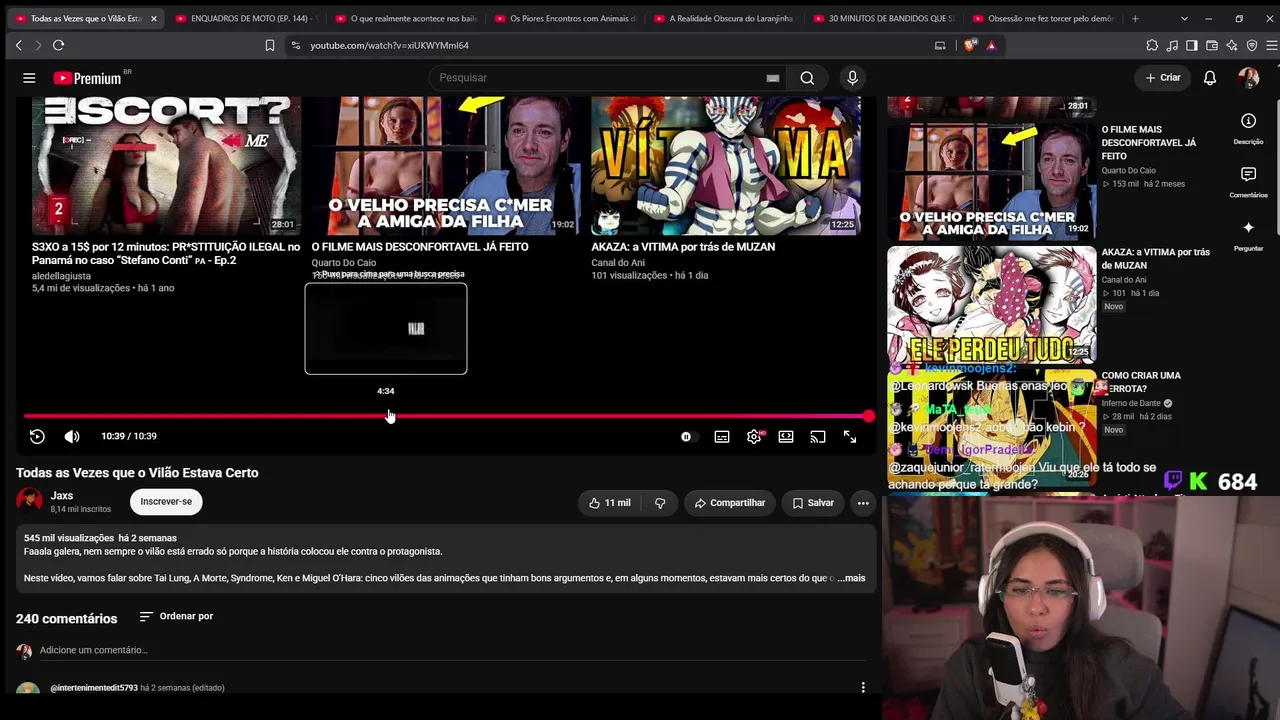
Task: Mute the video volume
Action: (x=72, y=436)
